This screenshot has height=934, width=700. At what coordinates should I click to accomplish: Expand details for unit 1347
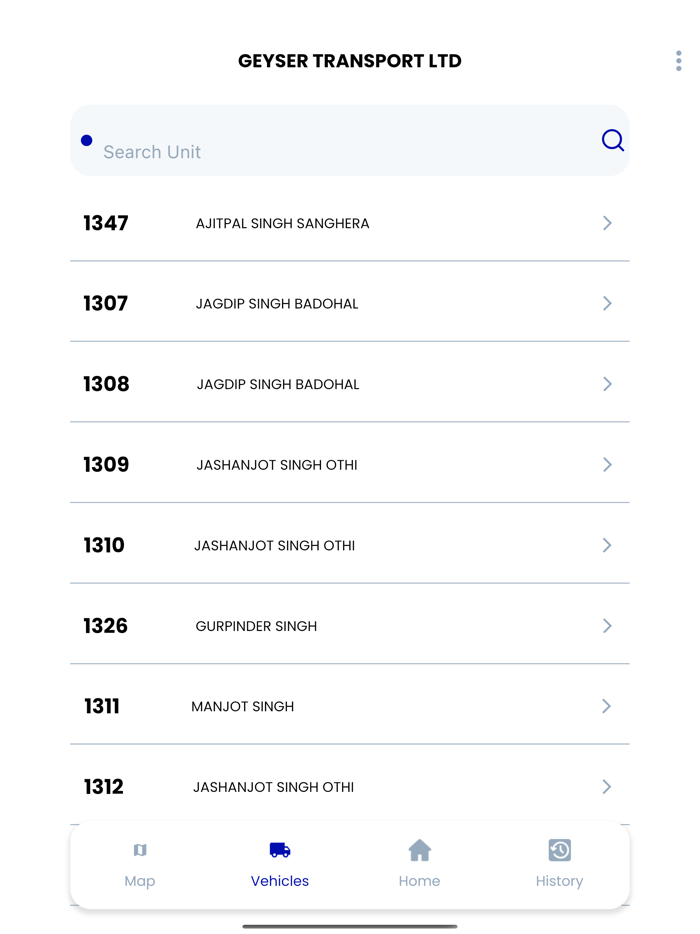(x=606, y=223)
